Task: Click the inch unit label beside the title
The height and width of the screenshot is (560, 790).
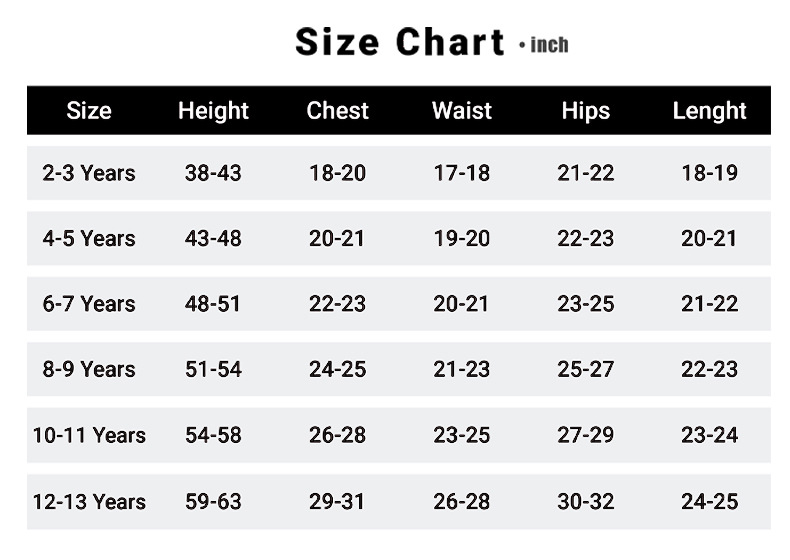Action: click(x=548, y=45)
